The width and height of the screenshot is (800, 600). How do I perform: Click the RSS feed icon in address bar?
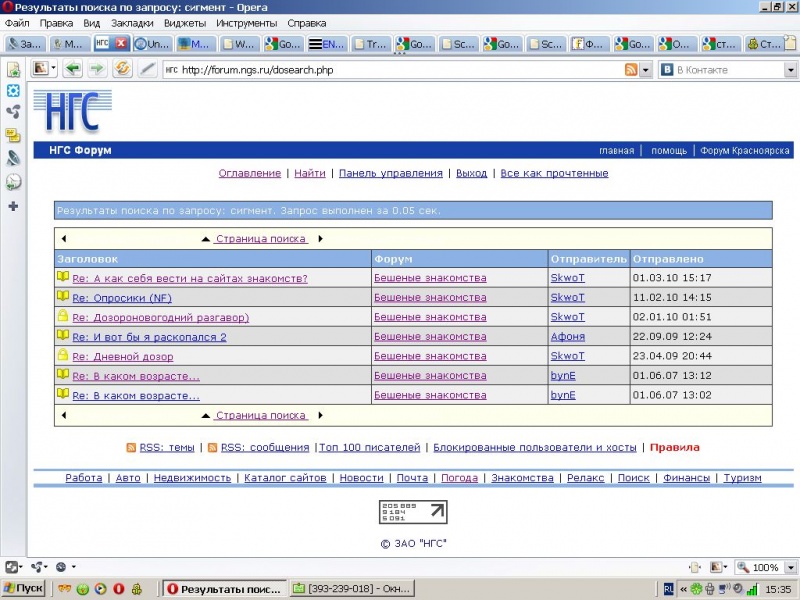[x=631, y=69]
